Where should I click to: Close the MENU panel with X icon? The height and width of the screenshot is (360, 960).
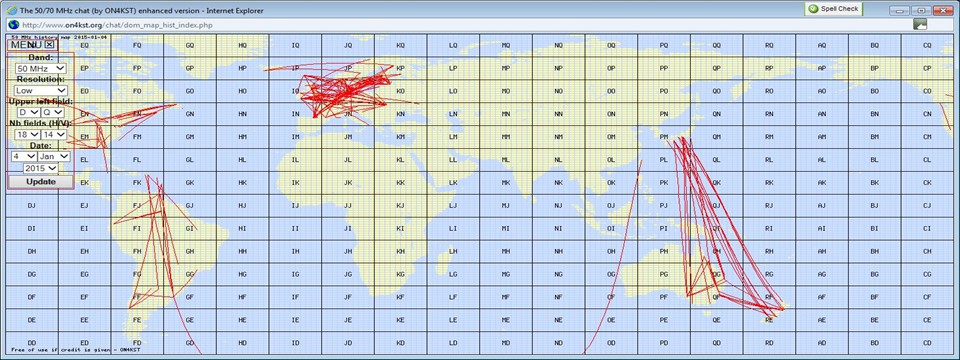click(x=50, y=44)
